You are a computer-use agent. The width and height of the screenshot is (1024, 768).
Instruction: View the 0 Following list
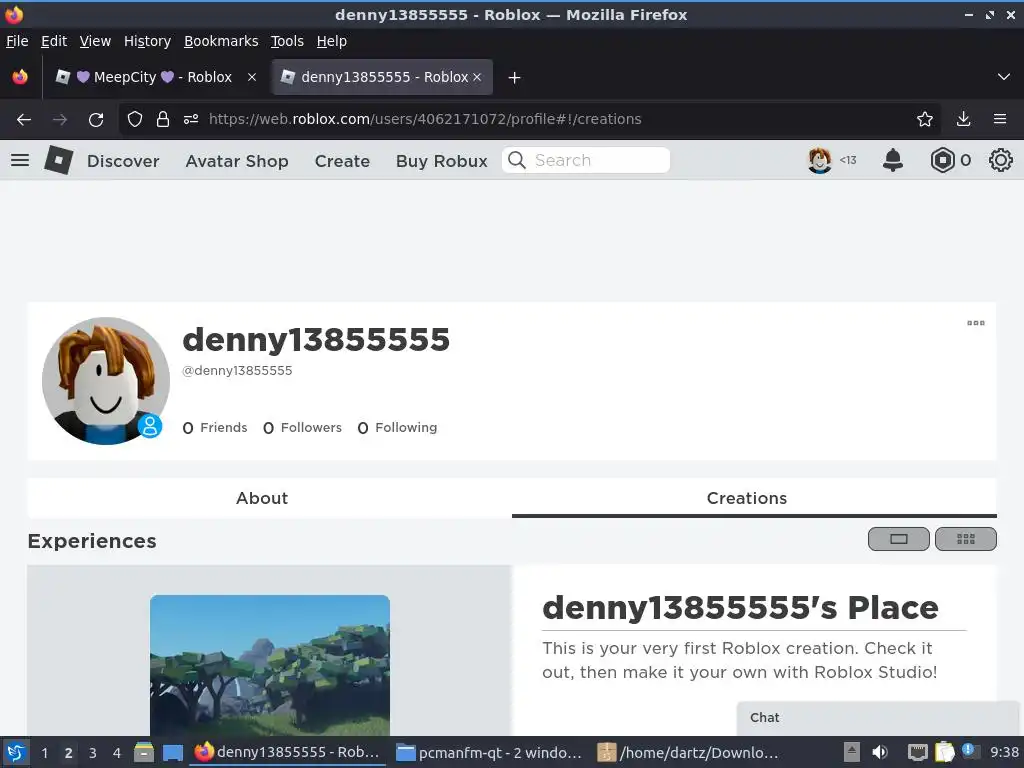pyautogui.click(x=397, y=428)
